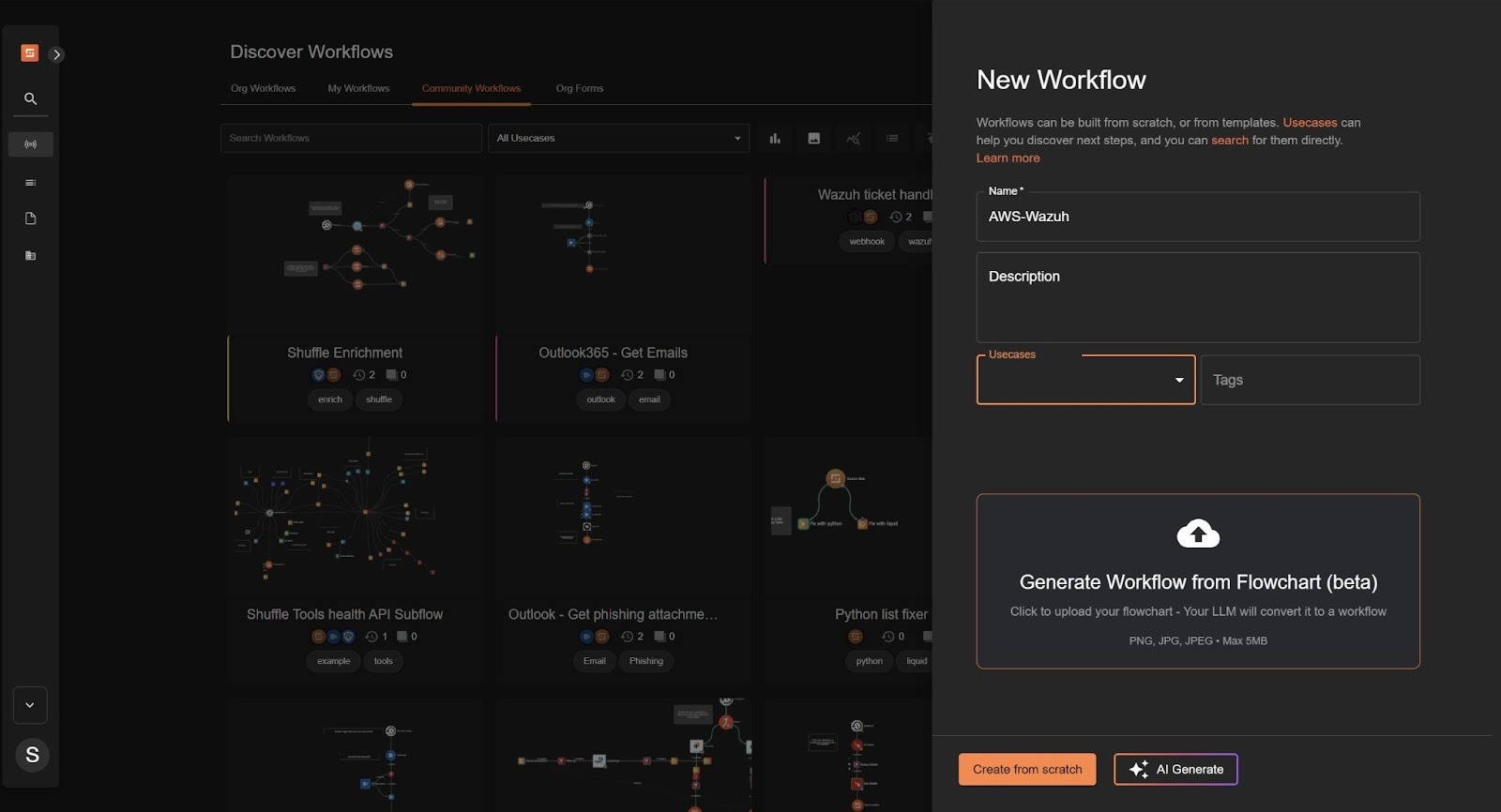Click the Tags input field
Screen dimensions: 1501x812
pyautogui.click(x=1310, y=380)
